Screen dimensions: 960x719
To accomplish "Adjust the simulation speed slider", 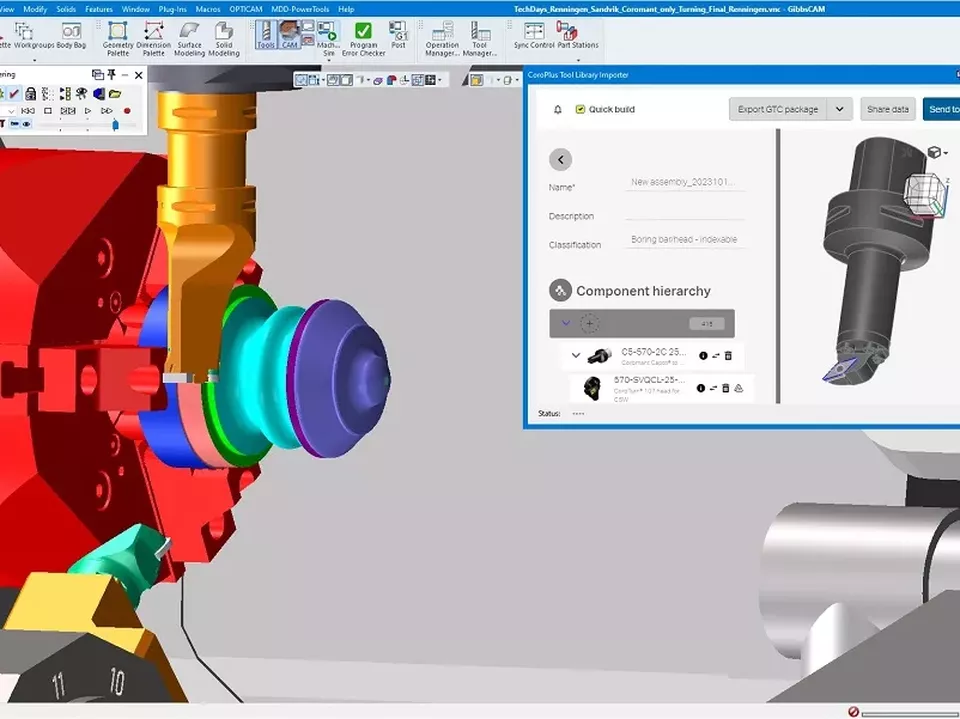I will point(115,125).
